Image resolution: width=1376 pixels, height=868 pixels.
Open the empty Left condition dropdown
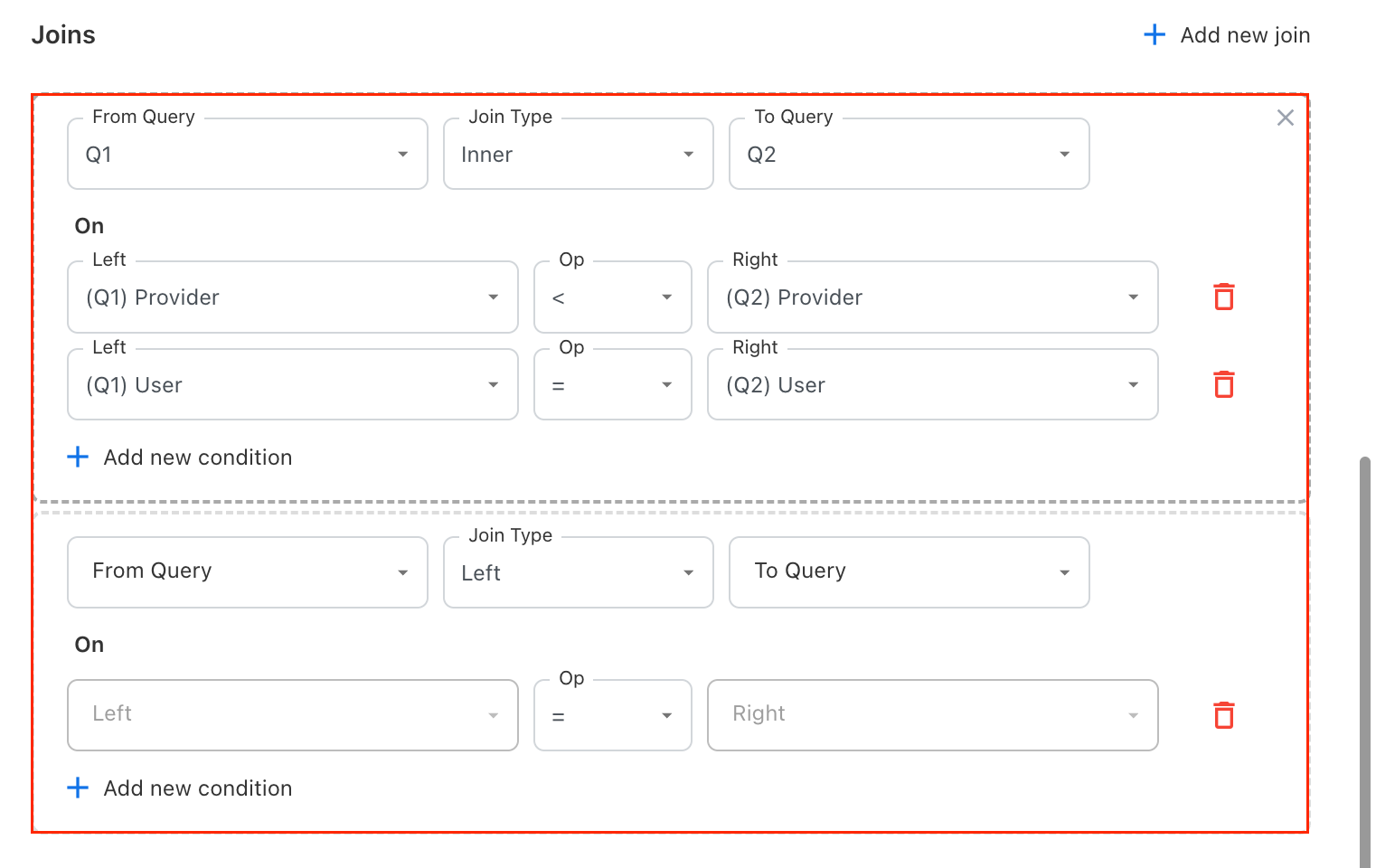point(293,715)
